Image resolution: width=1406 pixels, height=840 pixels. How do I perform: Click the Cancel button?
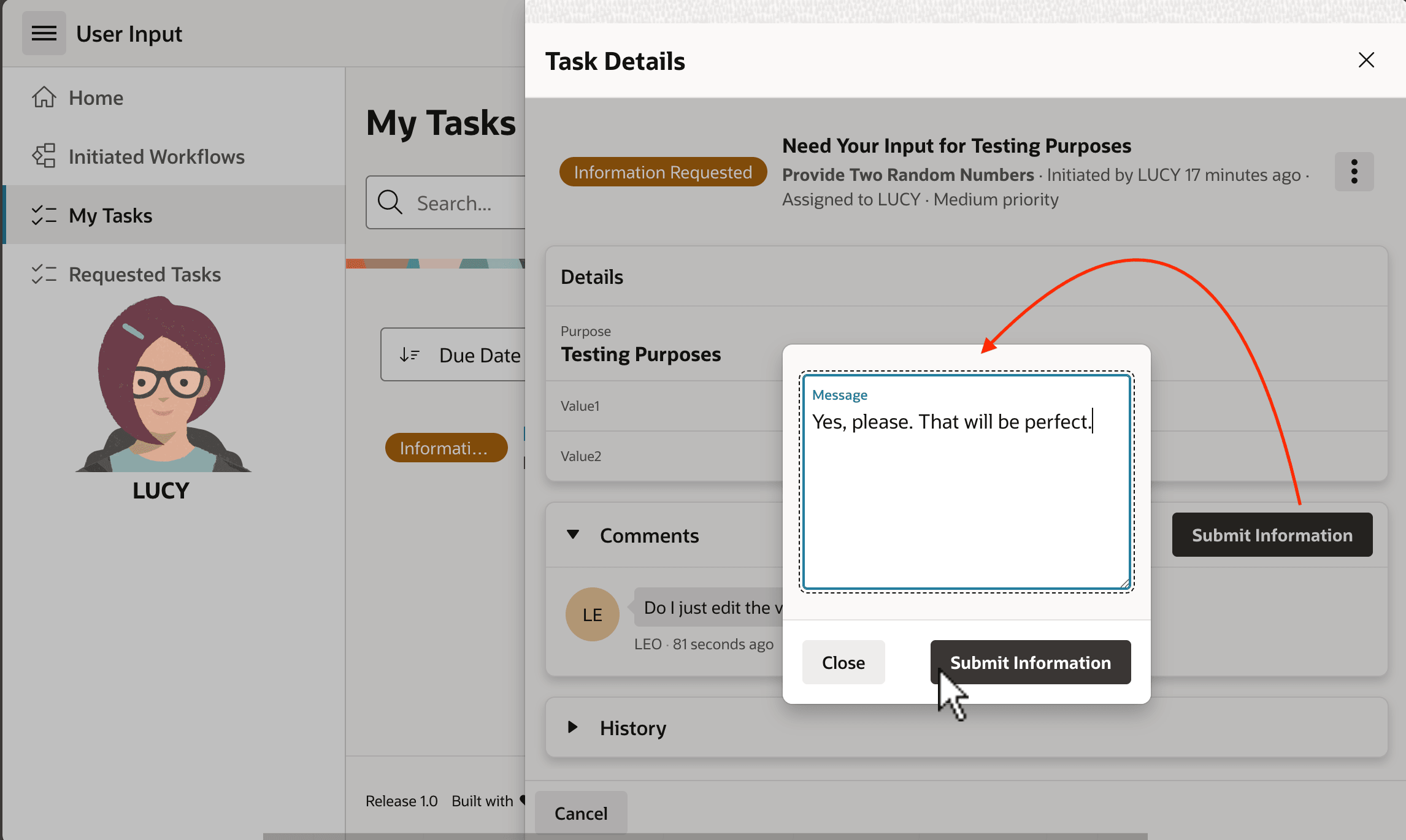pos(581,813)
